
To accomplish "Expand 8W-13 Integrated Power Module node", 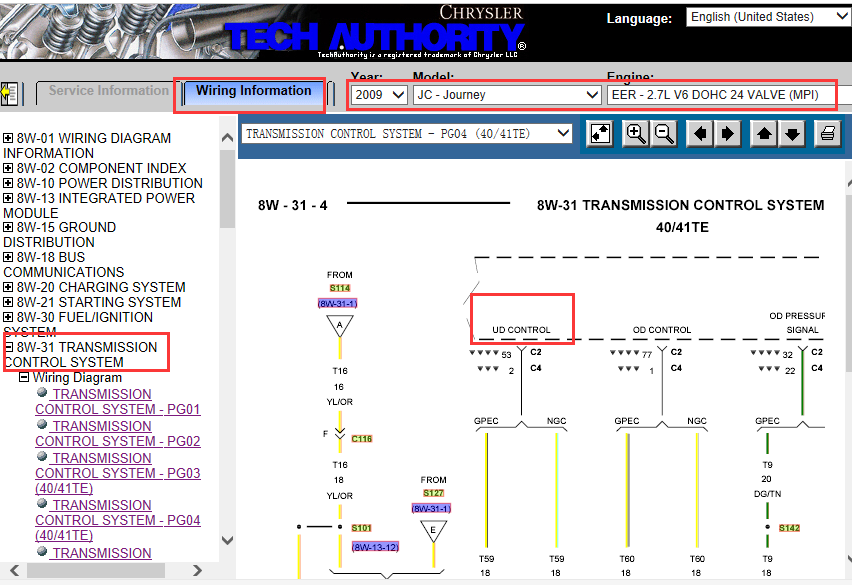I will (8, 198).
